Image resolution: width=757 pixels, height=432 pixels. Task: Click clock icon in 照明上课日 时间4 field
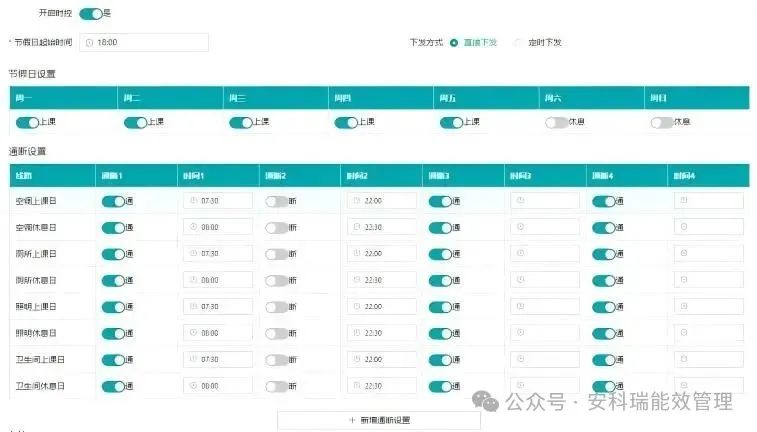[684, 306]
